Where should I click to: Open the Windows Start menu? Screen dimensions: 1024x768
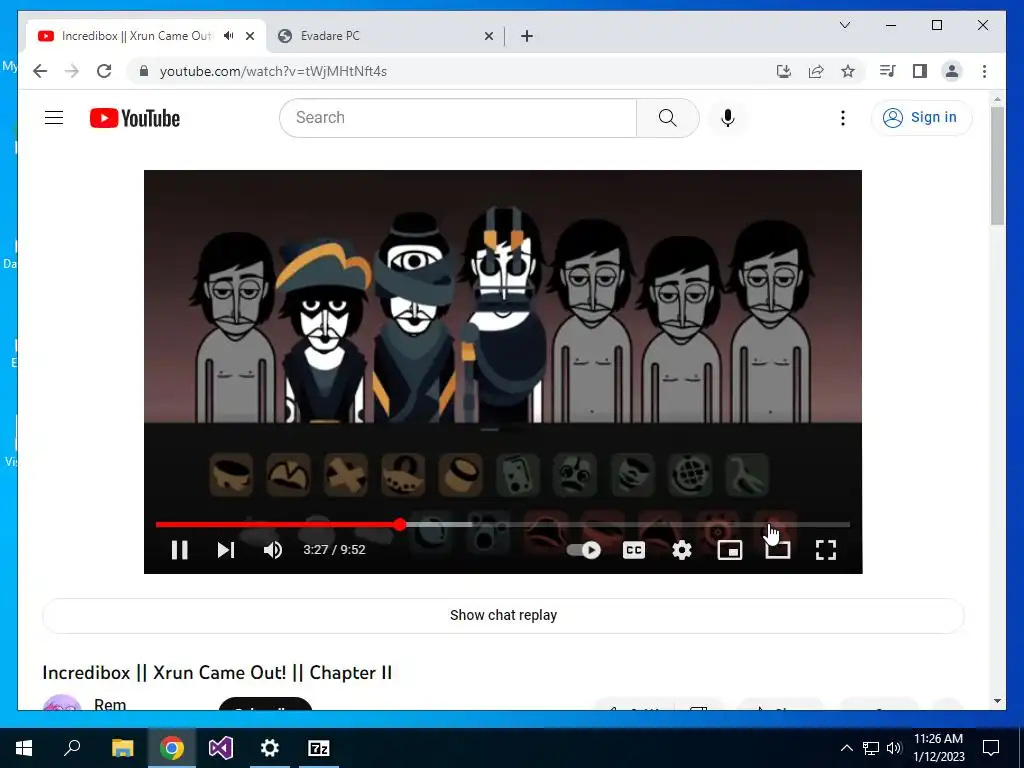click(x=24, y=748)
